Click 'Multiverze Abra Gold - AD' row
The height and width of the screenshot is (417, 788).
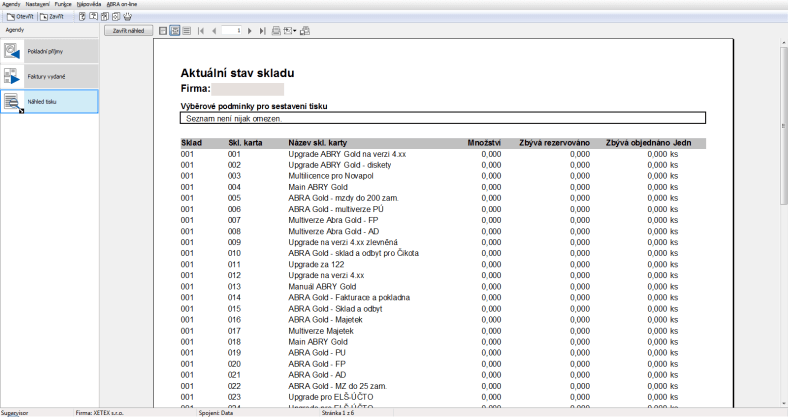(333, 232)
